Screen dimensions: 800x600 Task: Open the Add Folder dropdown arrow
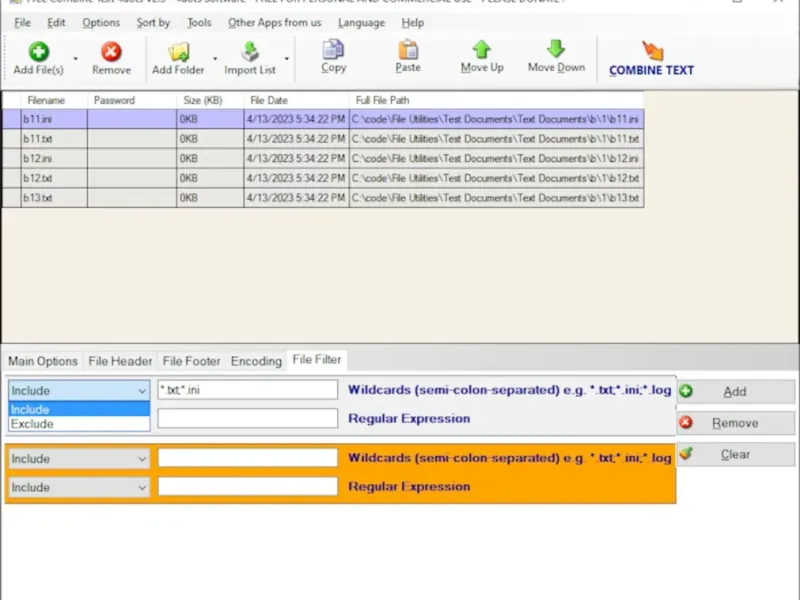(x=215, y=59)
